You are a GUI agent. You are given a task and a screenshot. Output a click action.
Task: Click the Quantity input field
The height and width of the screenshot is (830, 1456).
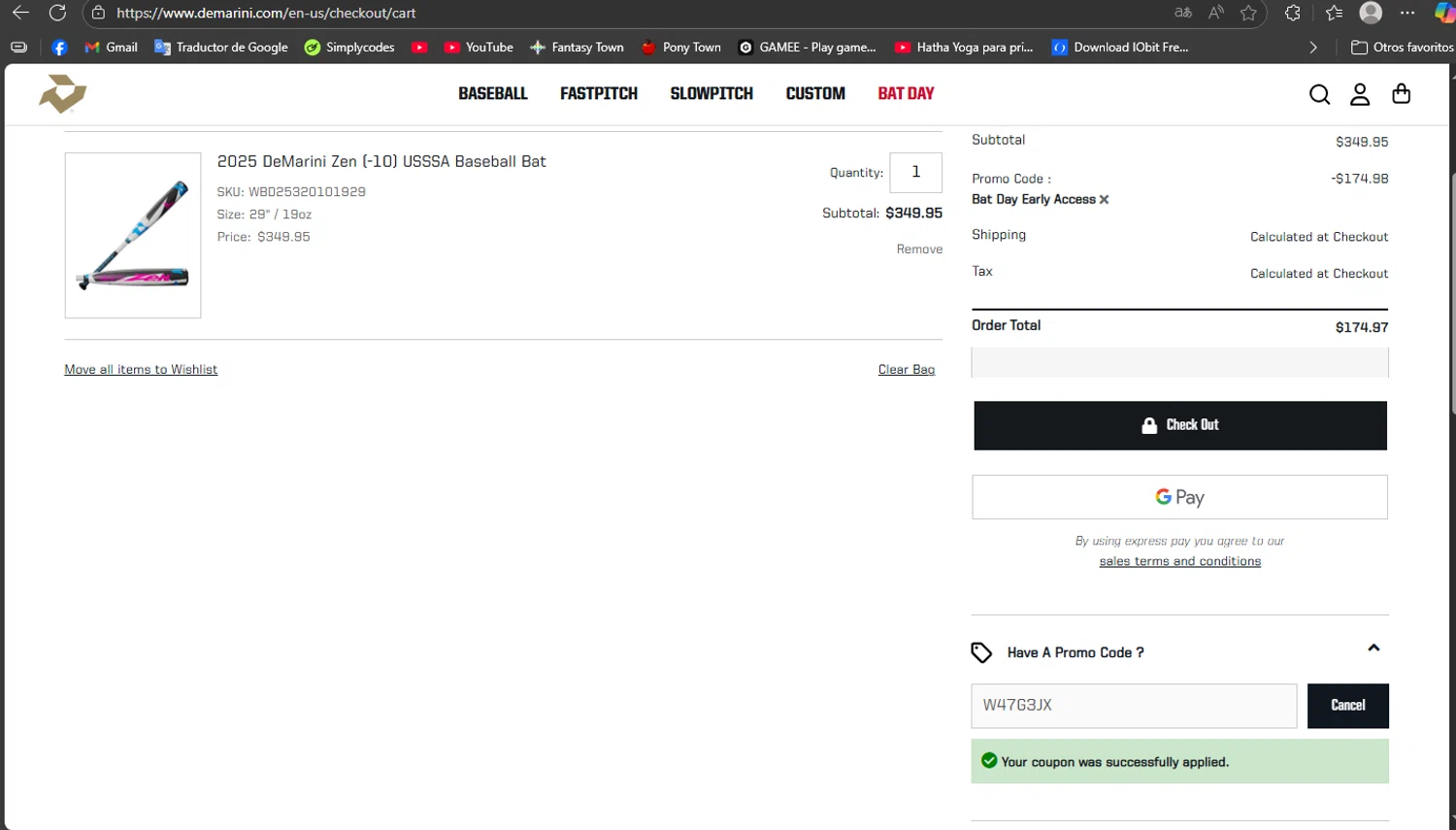[915, 172]
